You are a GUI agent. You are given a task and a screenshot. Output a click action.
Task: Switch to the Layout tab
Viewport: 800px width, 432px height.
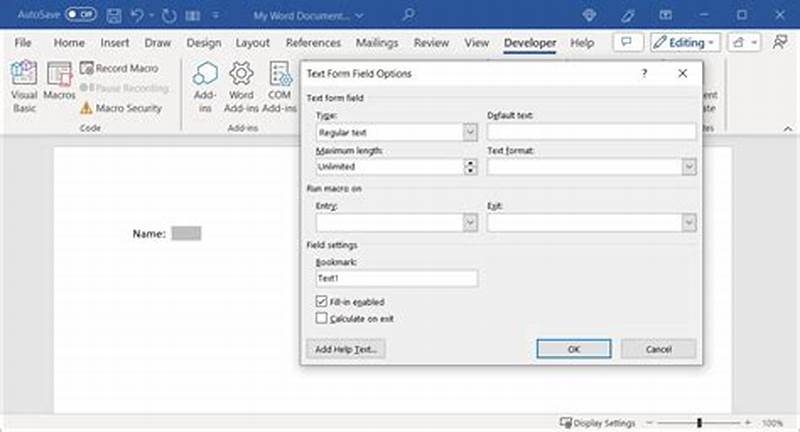tap(253, 43)
